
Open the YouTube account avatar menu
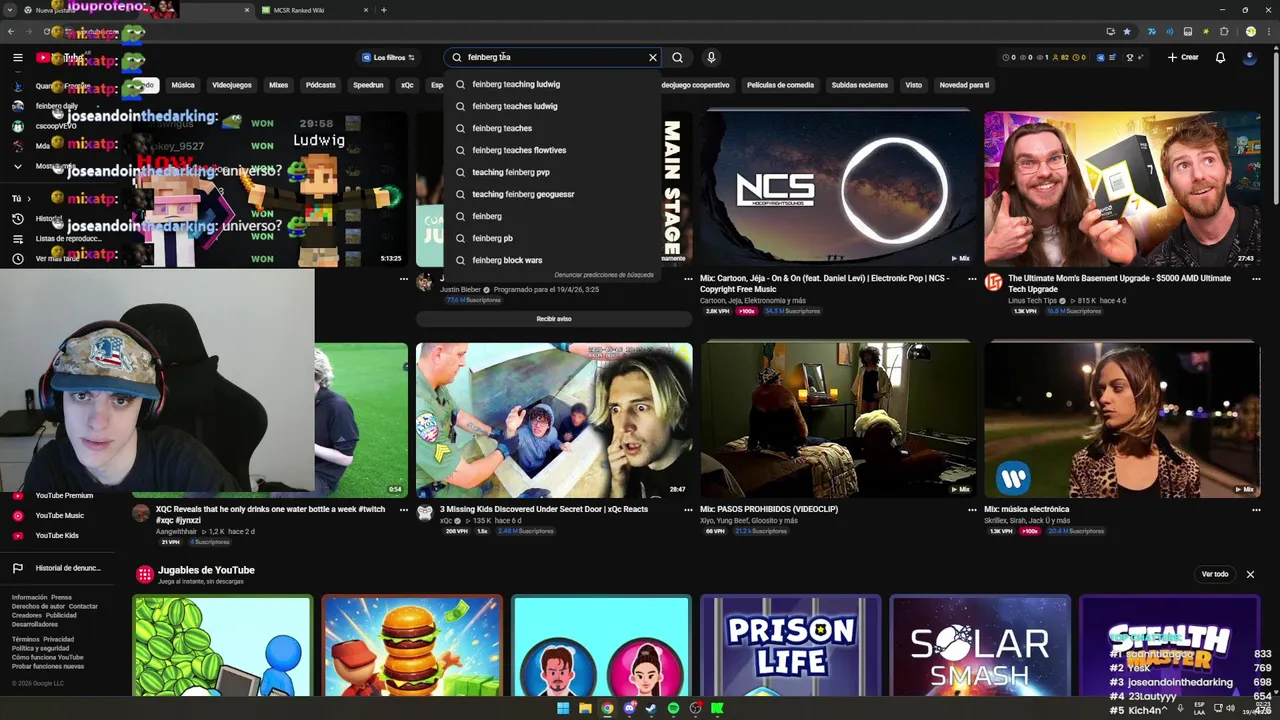pyautogui.click(x=1250, y=58)
